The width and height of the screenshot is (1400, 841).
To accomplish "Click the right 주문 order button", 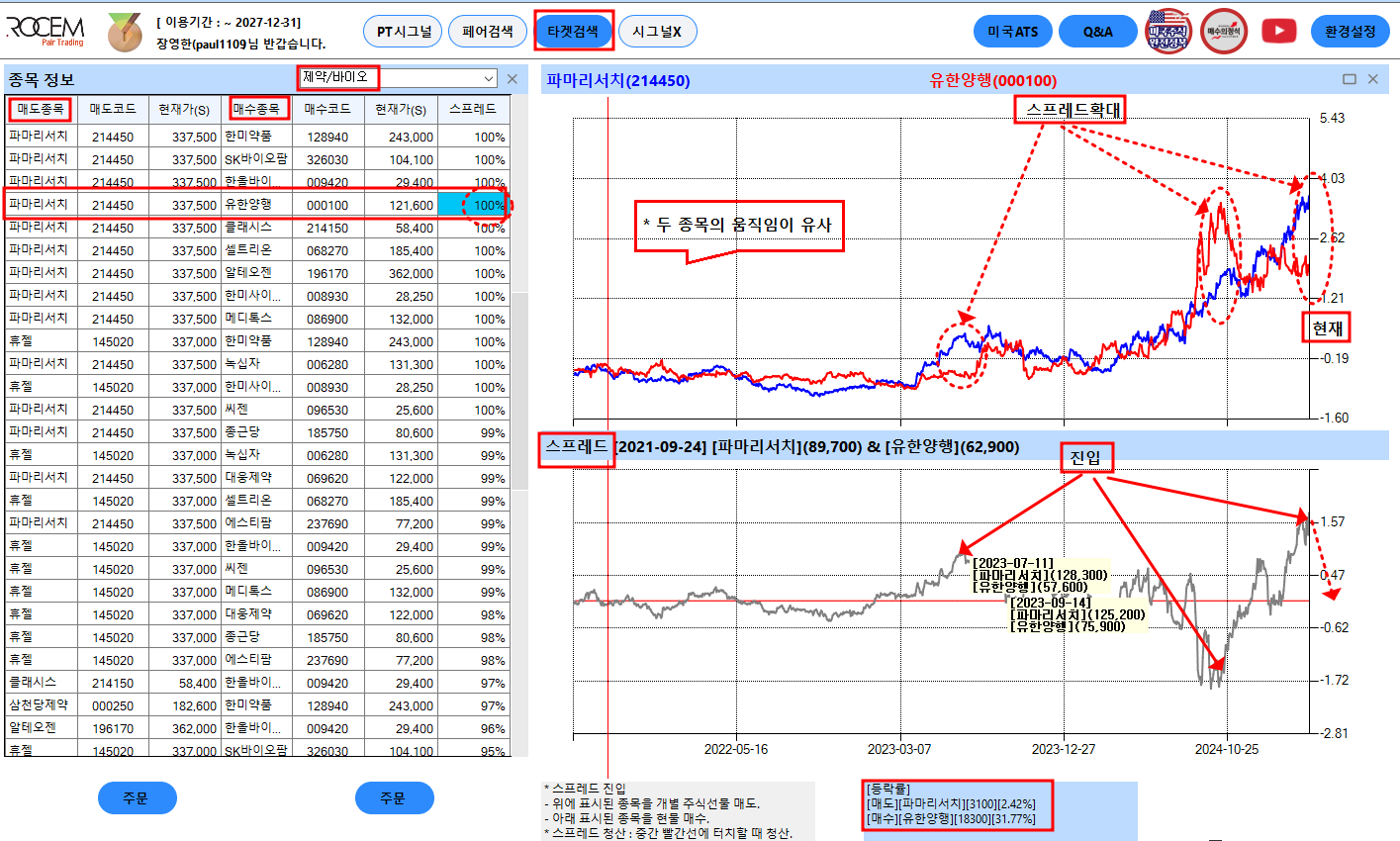I will pos(394,797).
